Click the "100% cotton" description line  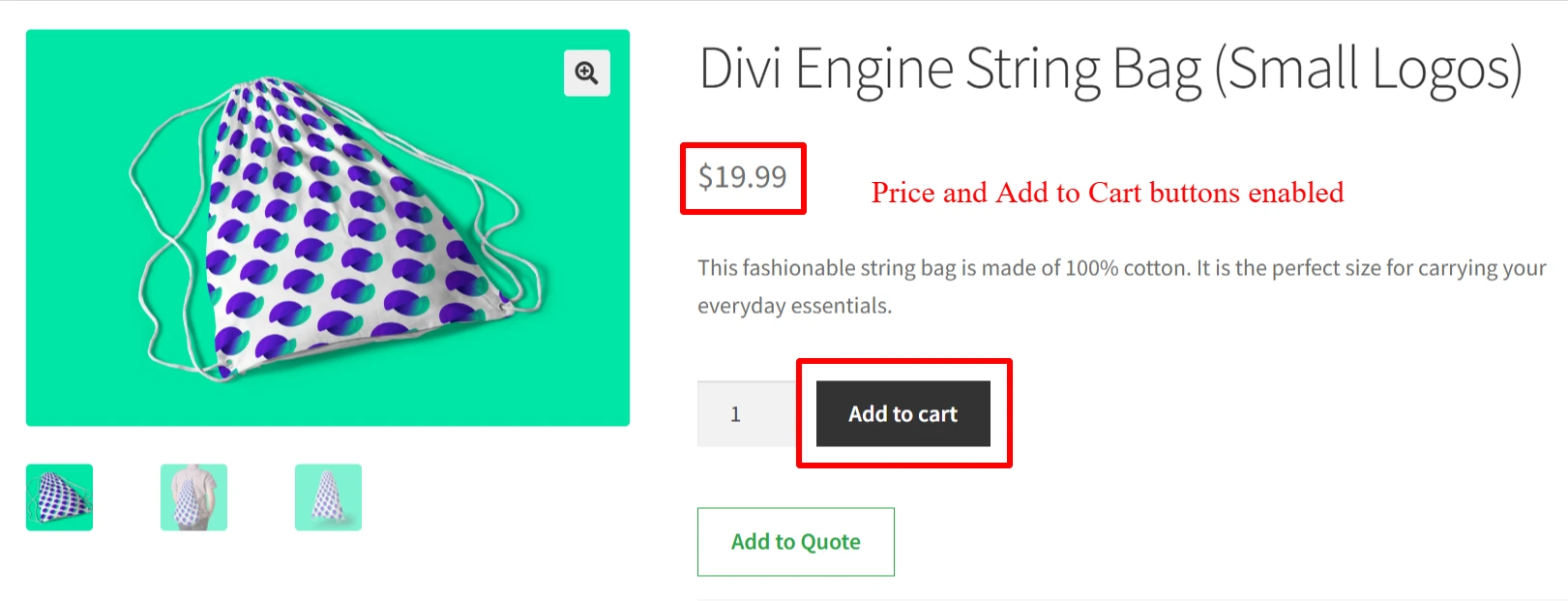[x=1121, y=268]
